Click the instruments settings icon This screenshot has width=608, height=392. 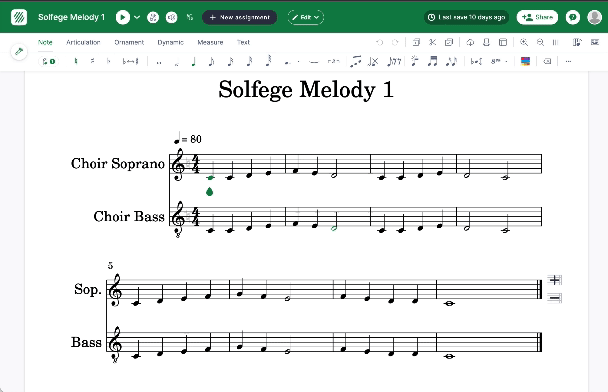(x=577, y=42)
